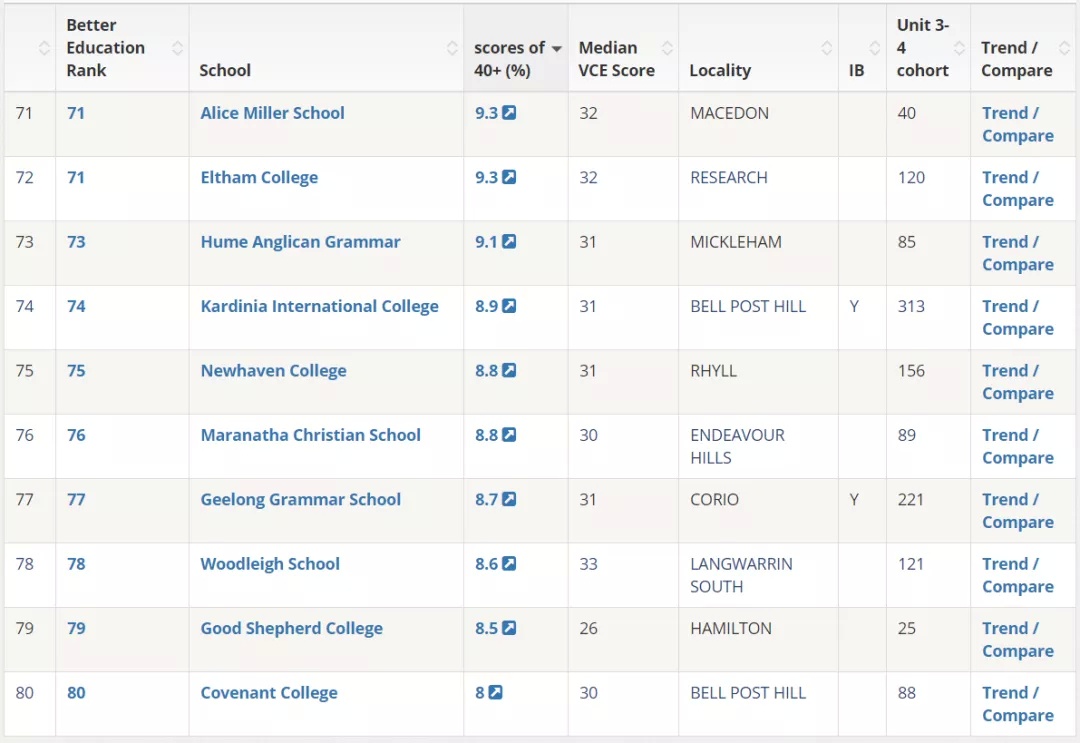The width and height of the screenshot is (1080, 743).
Task: Open external link icon beside Good Shepherd 8.5
Action: 509,628
